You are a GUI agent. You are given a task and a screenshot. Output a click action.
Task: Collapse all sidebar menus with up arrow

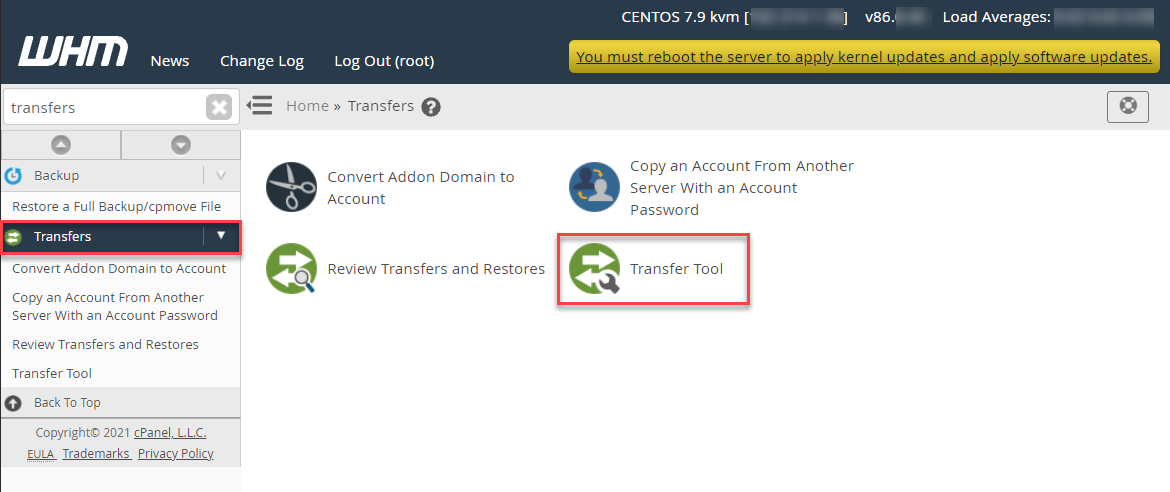61,145
